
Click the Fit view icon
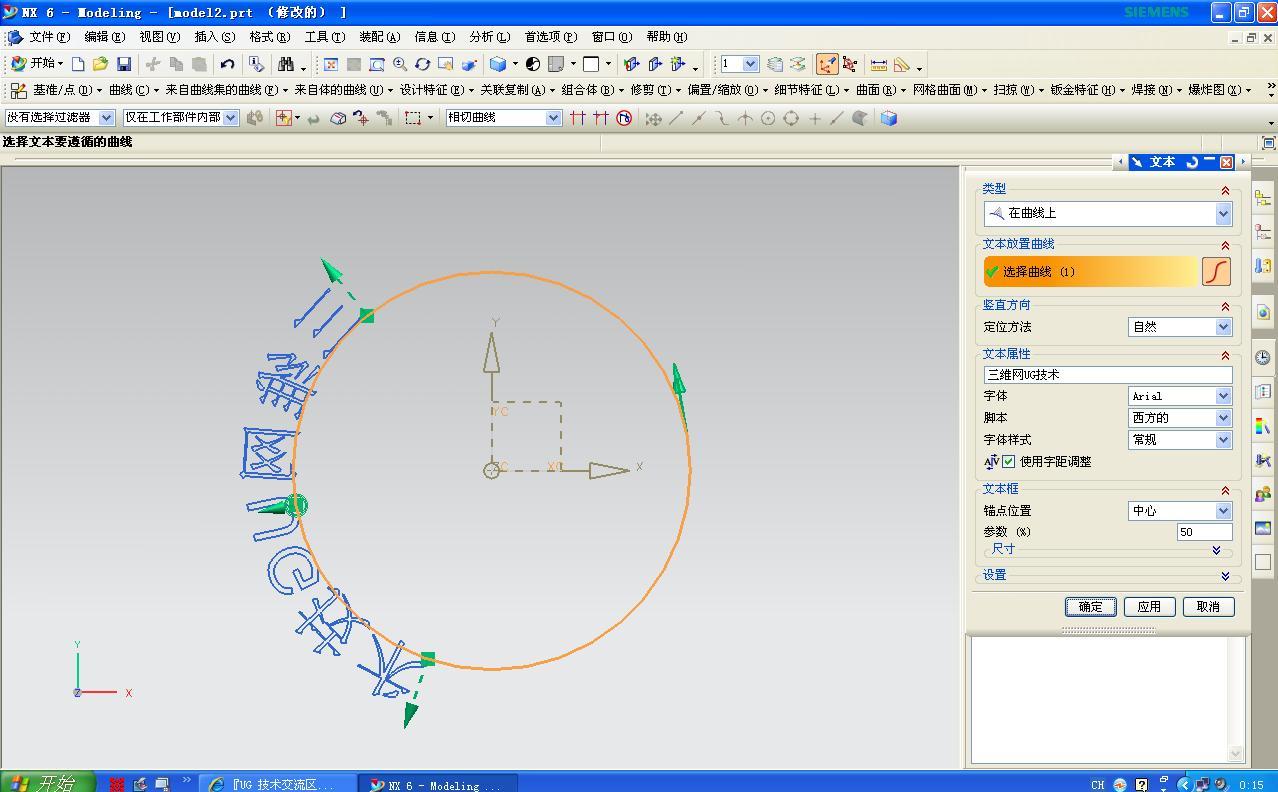click(x=331, y=64)
